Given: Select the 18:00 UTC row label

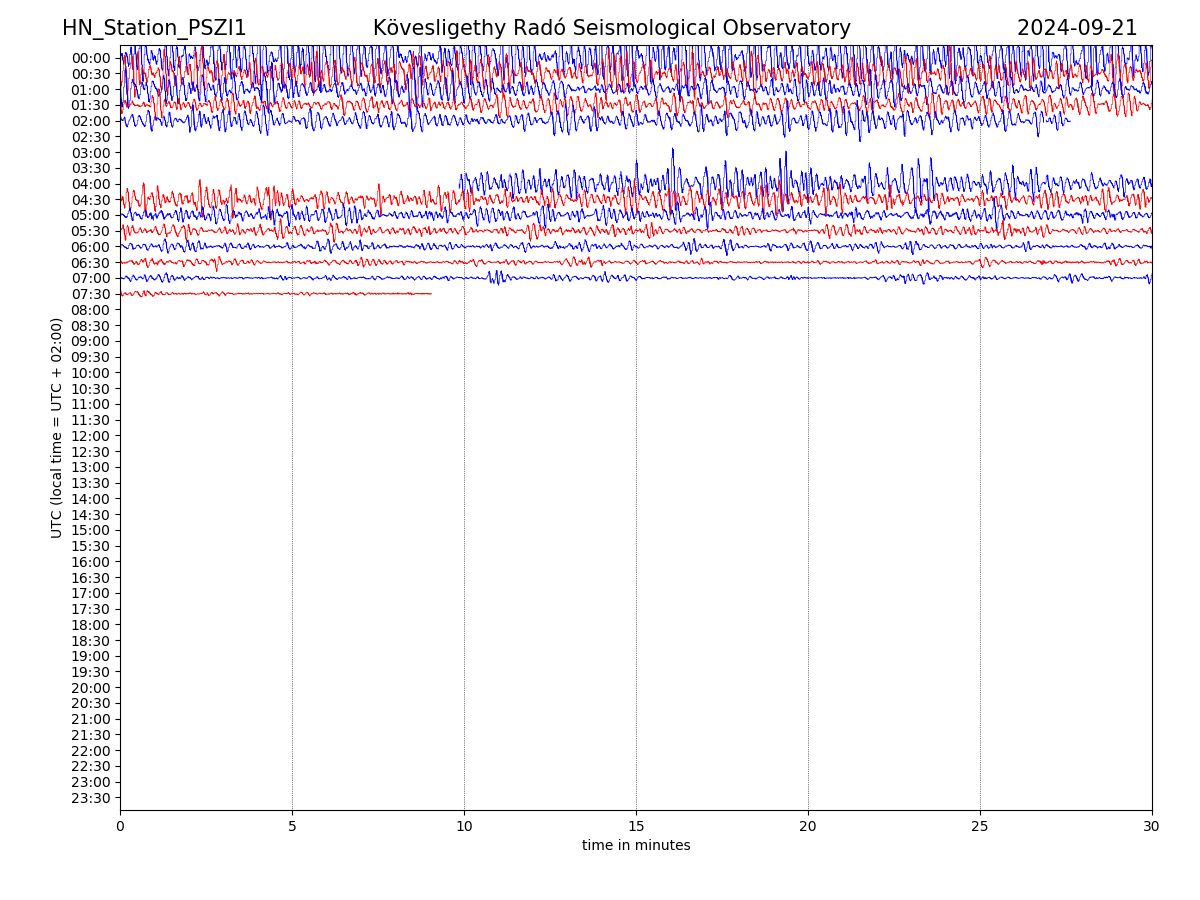Looking at the screenshot, I should [x=91, y=625].
